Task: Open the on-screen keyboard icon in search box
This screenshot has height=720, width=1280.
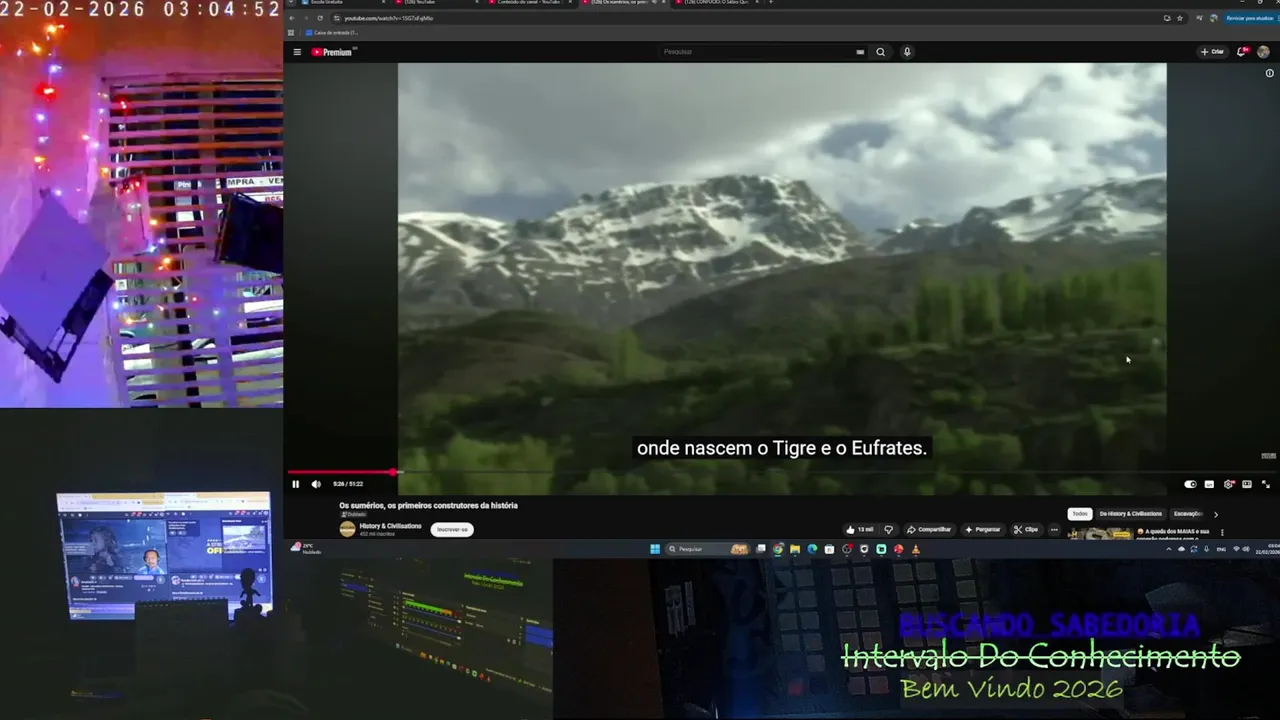Action: click(x=860, y=52)
